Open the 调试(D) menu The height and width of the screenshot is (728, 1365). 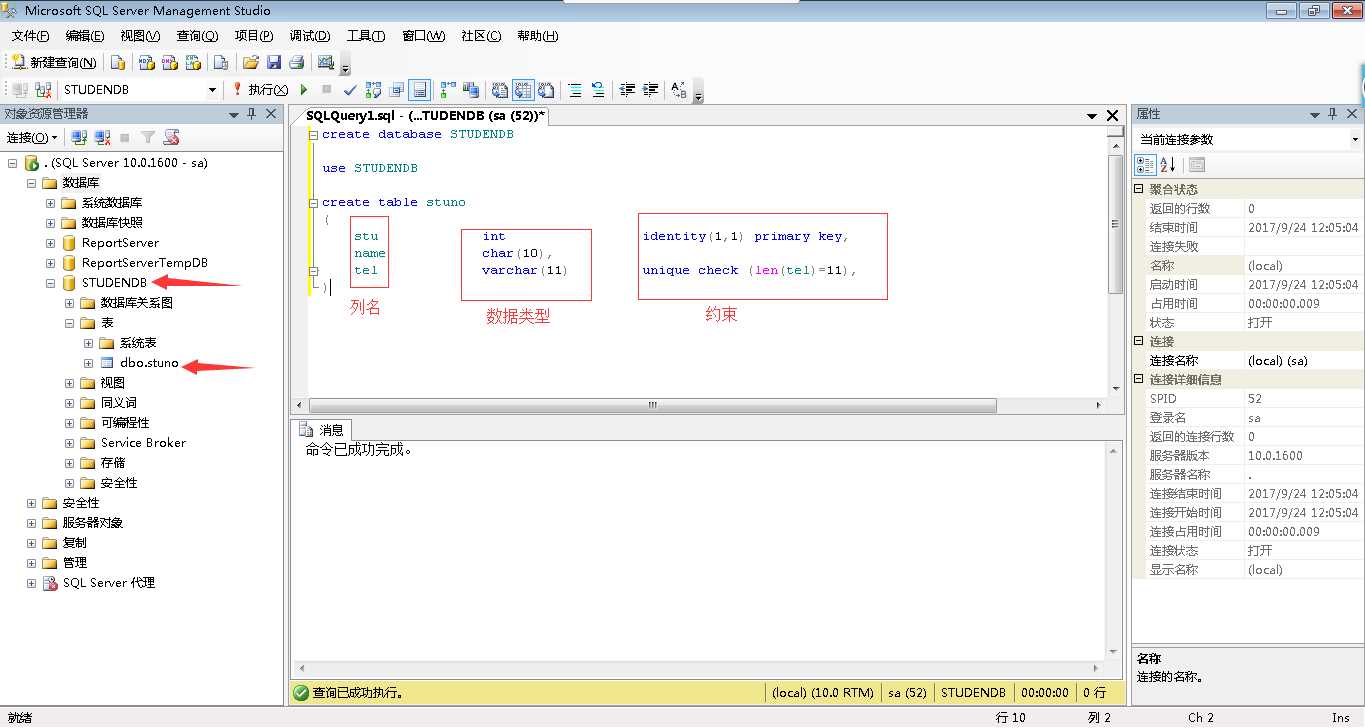309,36
